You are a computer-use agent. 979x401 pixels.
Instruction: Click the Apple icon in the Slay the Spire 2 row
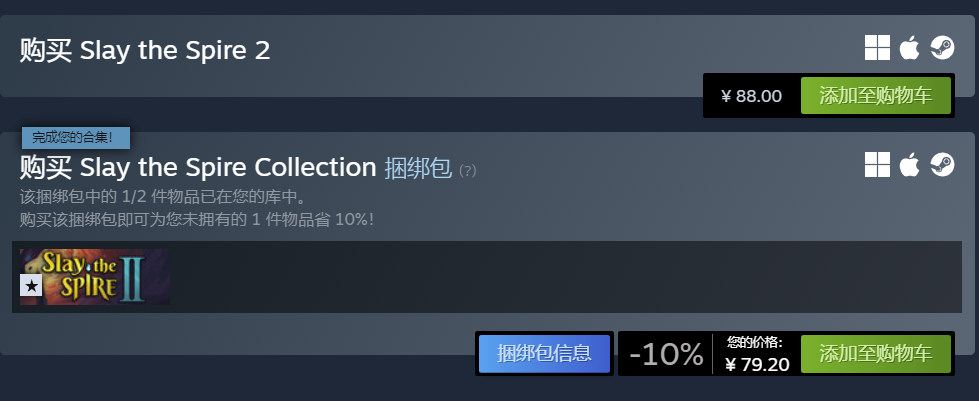tap(910, 47)
